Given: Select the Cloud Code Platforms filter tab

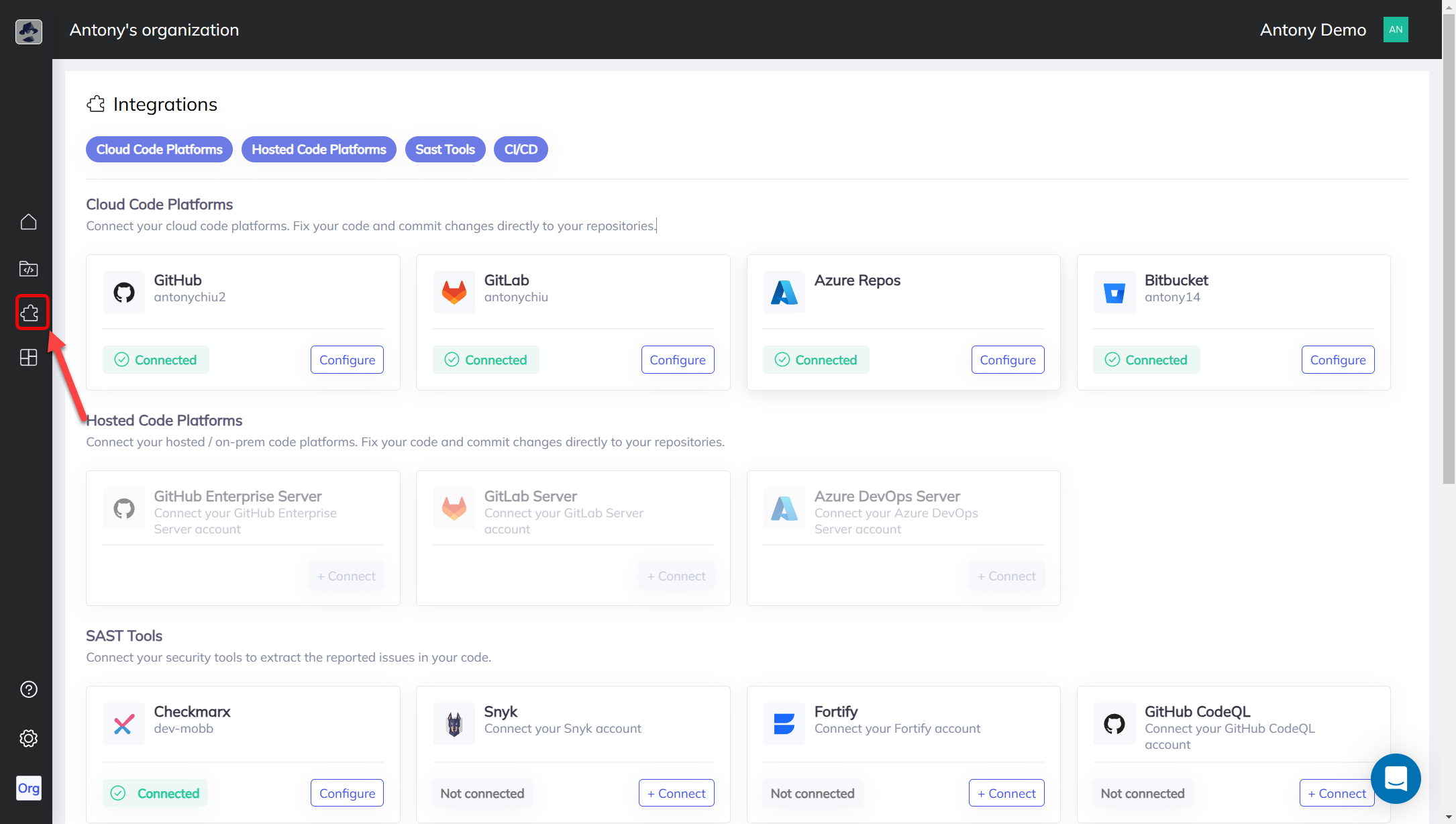Looking at the screenshot, I should (159, 149).
